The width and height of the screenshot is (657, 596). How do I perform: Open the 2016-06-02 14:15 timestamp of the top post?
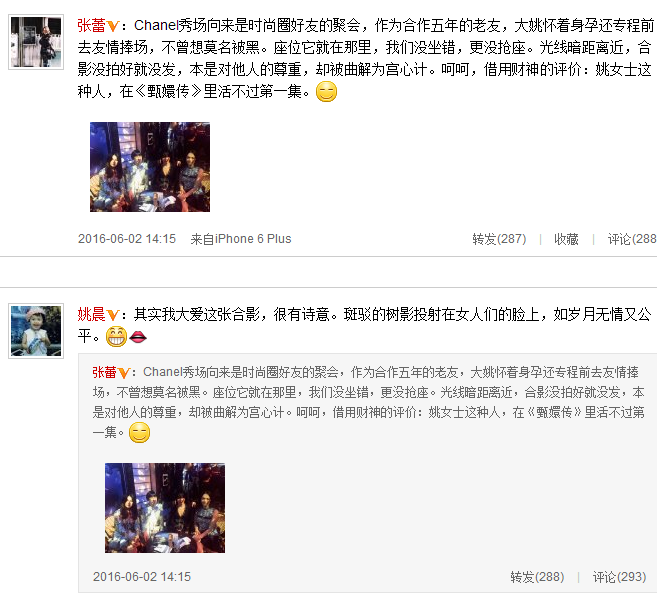point(127,239)
